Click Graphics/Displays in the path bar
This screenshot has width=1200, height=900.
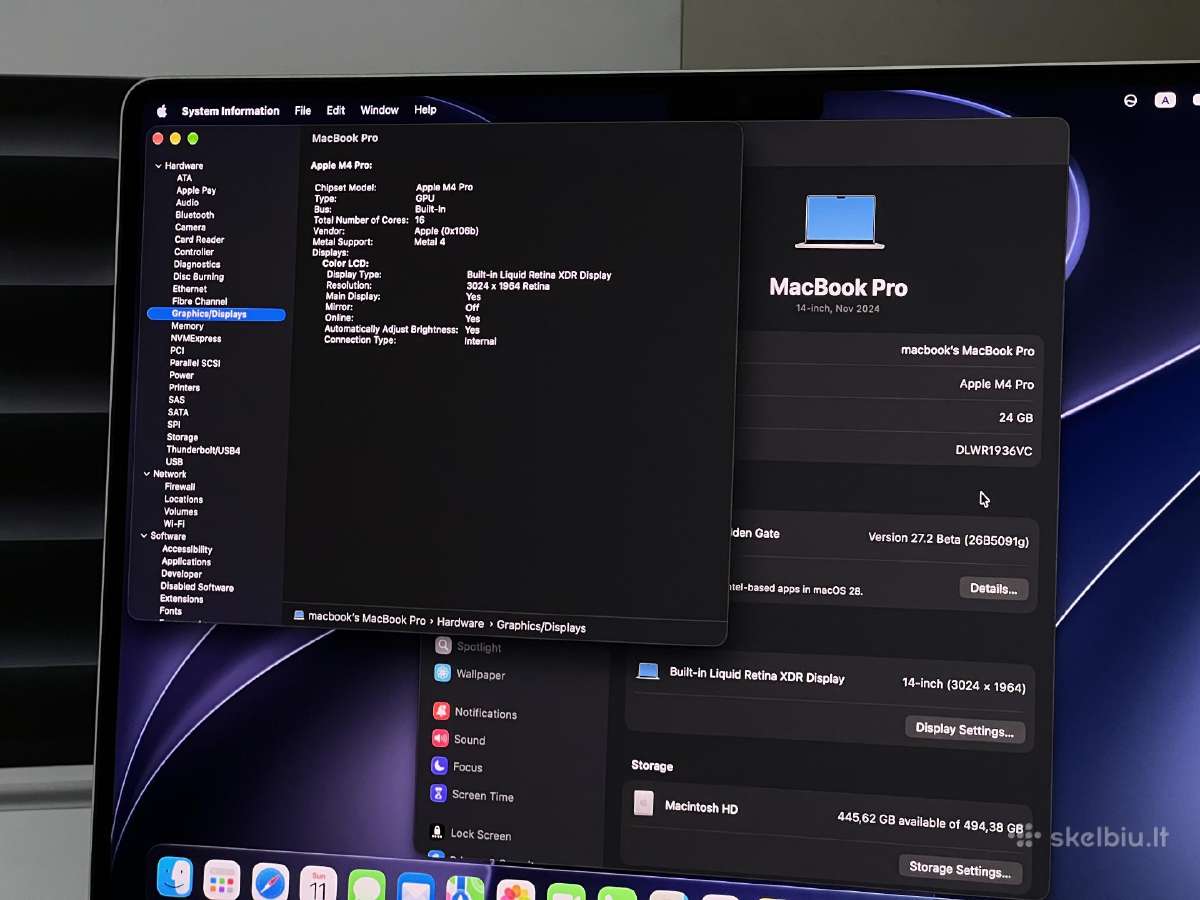pos(541,627)
